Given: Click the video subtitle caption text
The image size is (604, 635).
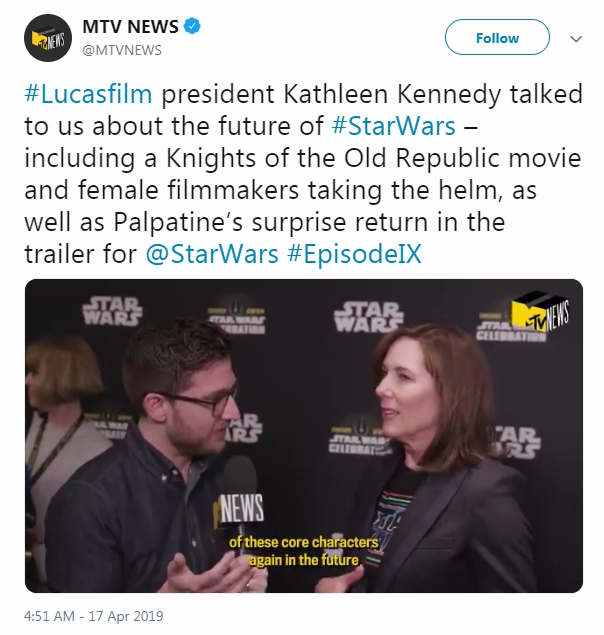Looking at the screenshot, I should 304,551.
